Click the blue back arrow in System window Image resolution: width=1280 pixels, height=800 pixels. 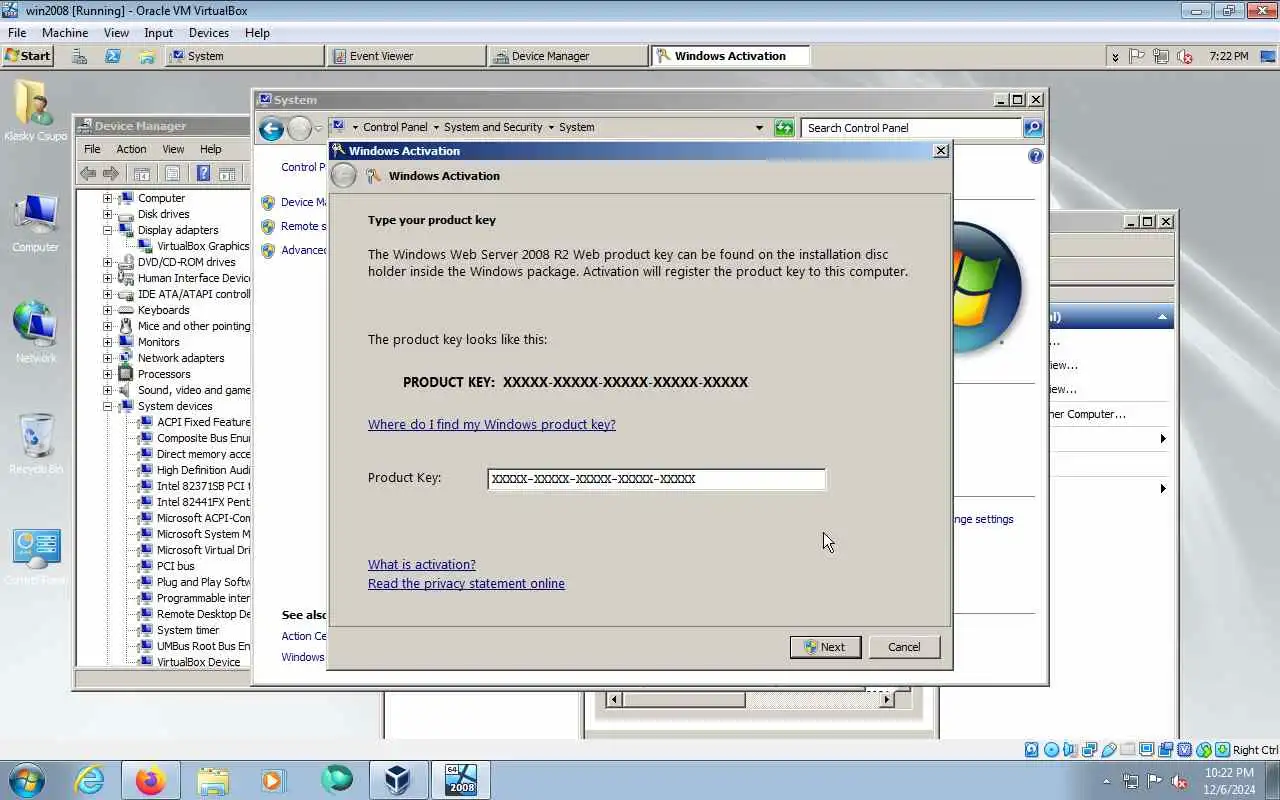[x=271, y=128]
